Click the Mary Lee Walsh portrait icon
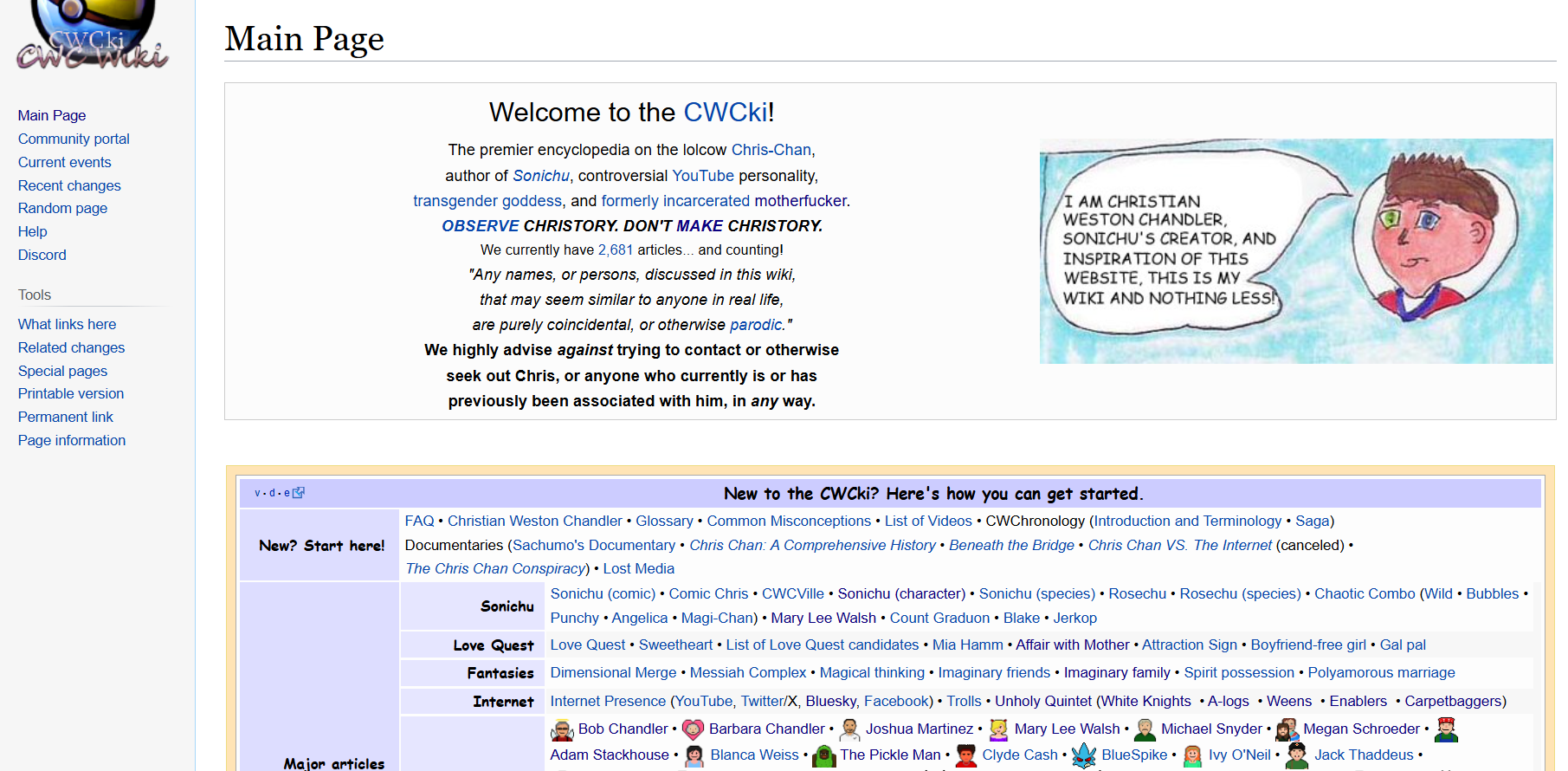Viewport: 1568px width, 771px height. click(998, 729)
